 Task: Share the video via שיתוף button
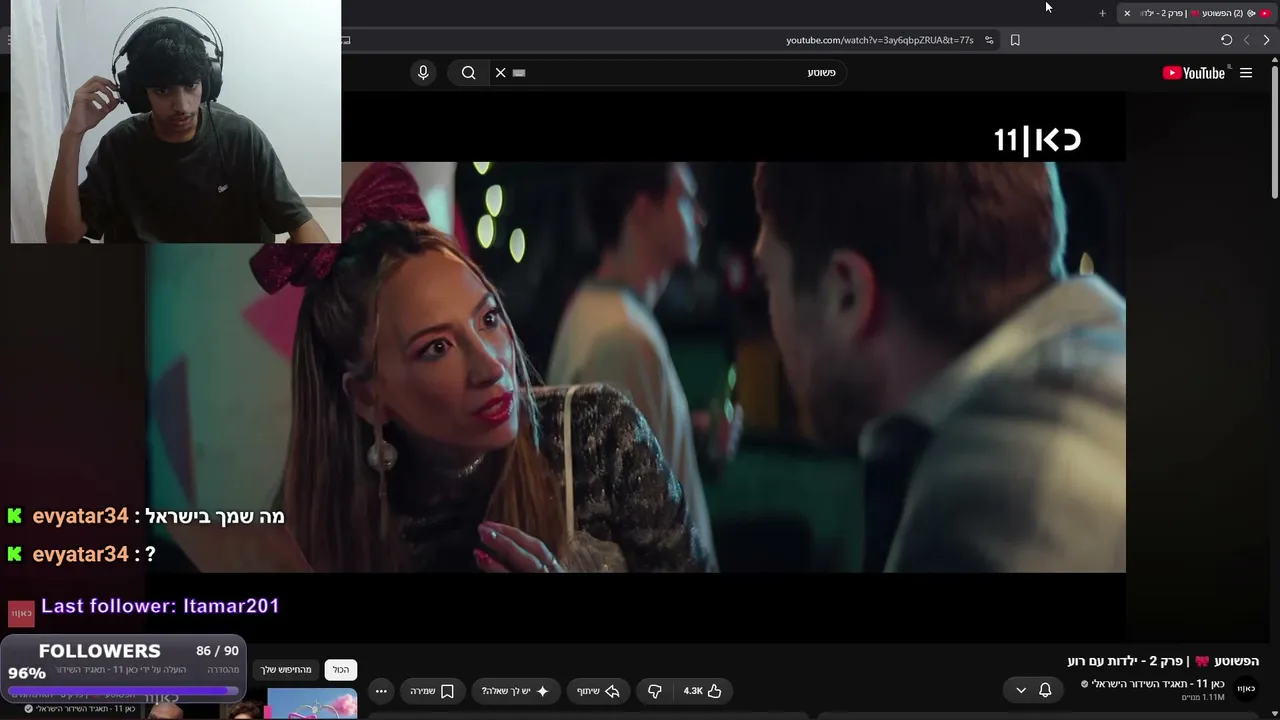click(x=598, y=691)
